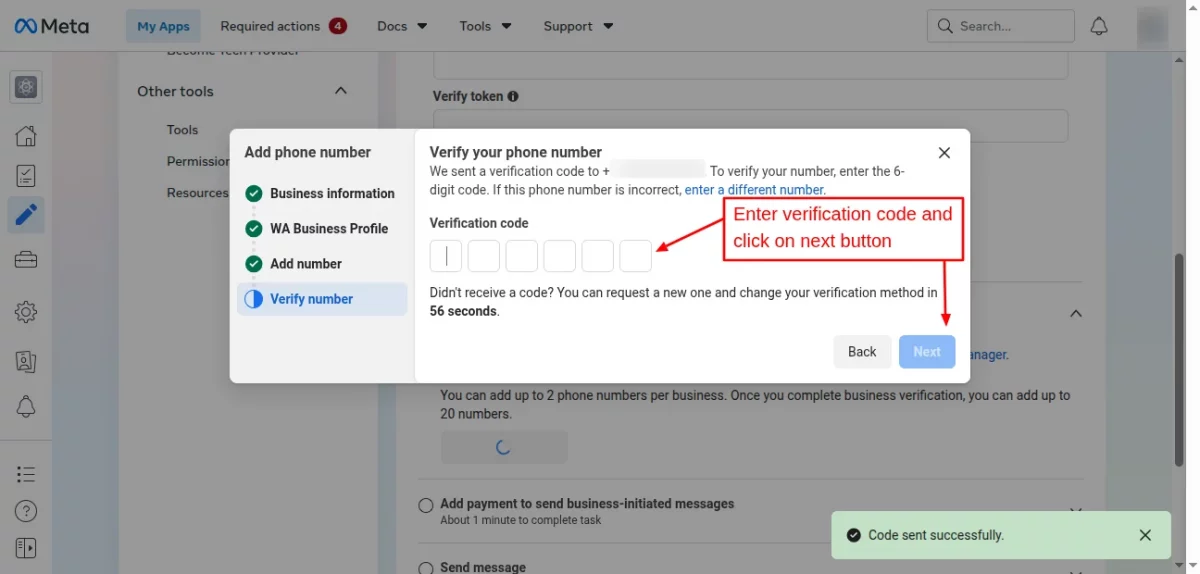Viewport: 1200px width, 574px height.
Task: Open the Docs dropdown menu
Action: [402, 26]
